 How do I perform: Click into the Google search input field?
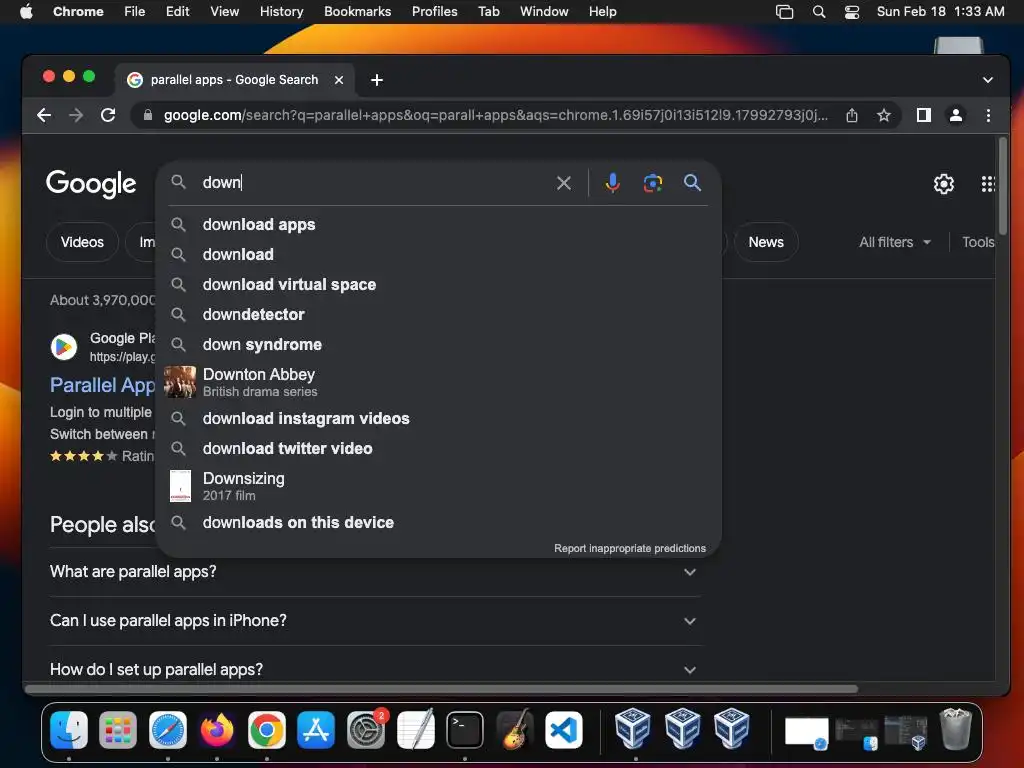(372, 183)
